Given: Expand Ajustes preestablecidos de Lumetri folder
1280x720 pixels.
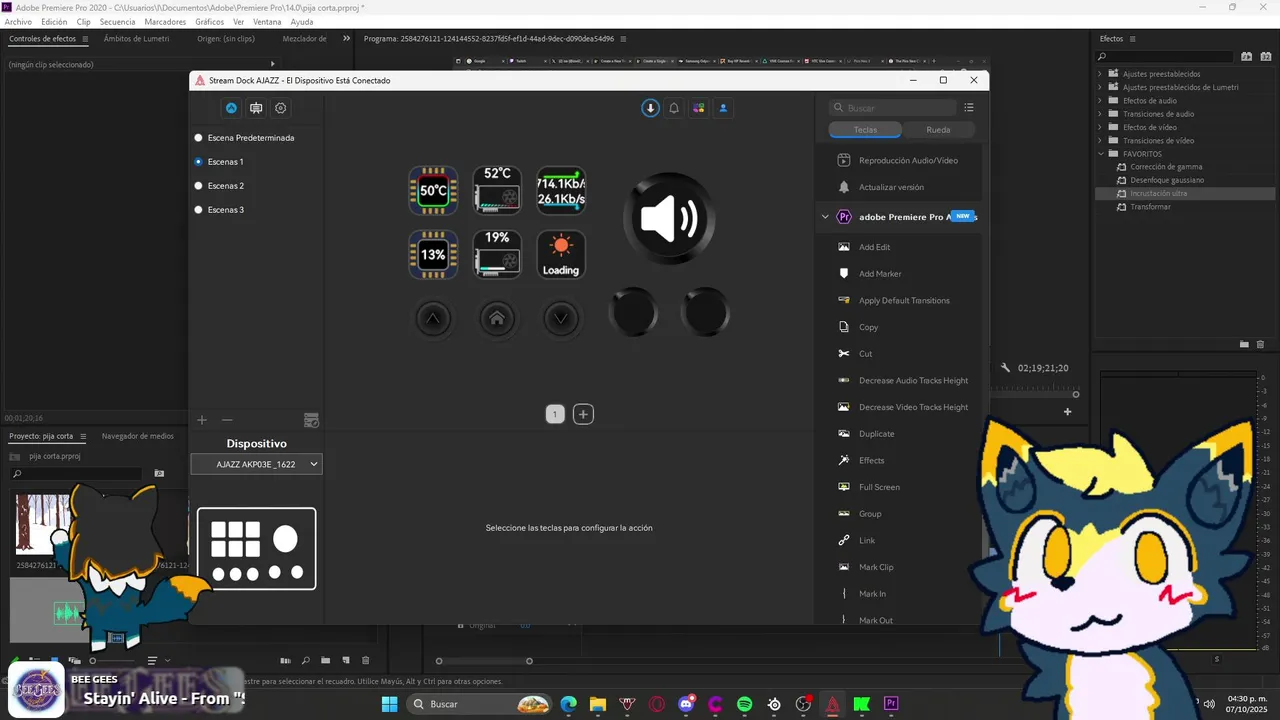Looking at the screenshot, I should pyautogui.click(x=1100, y=87).
